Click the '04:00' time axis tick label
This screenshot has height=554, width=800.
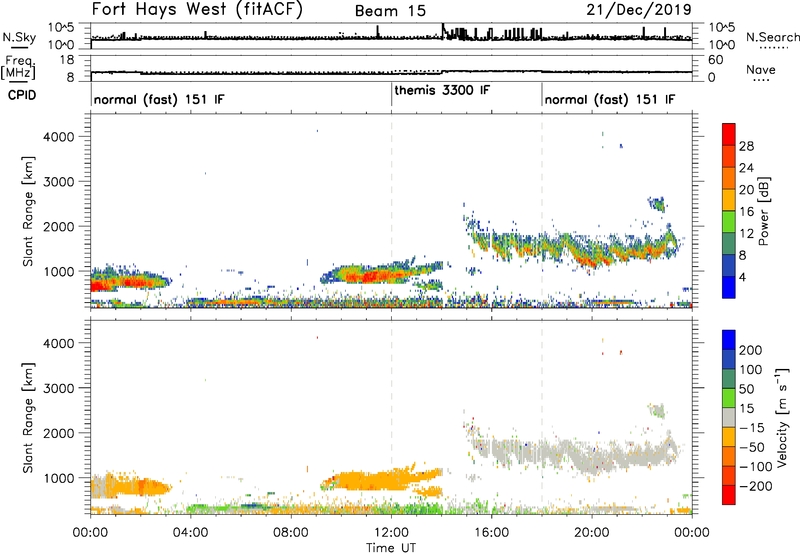(x=191, y=533)
